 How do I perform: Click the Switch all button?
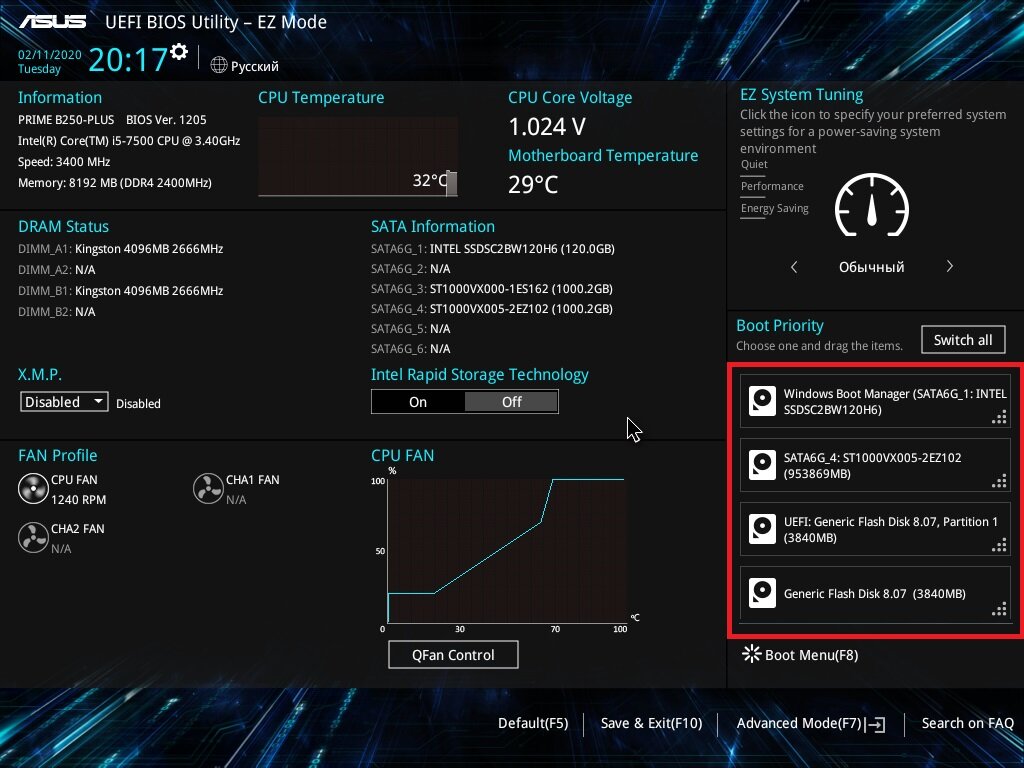(x=963, y=340)
